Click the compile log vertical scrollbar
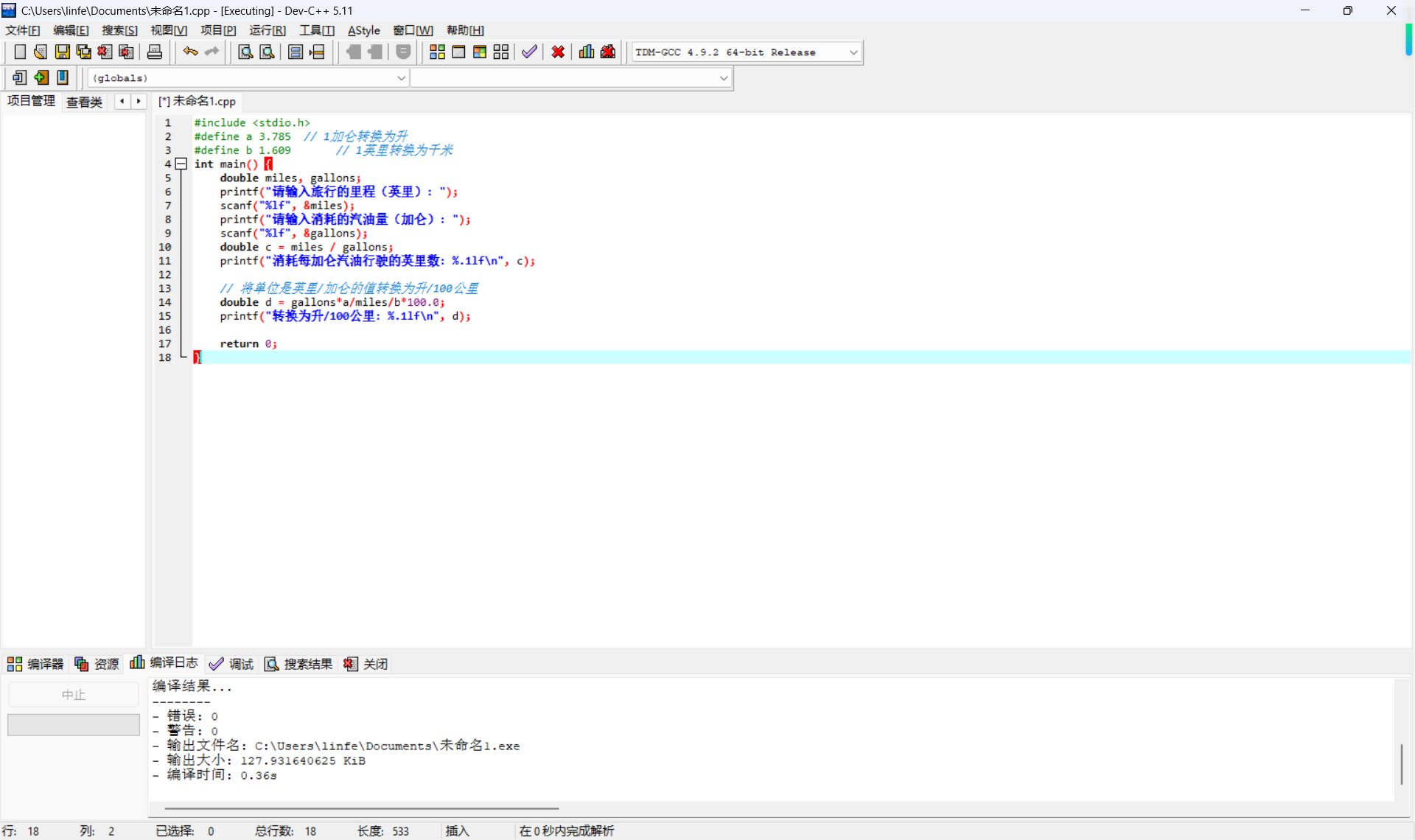The image size is (1415, 840). [x=1401, y=764]
